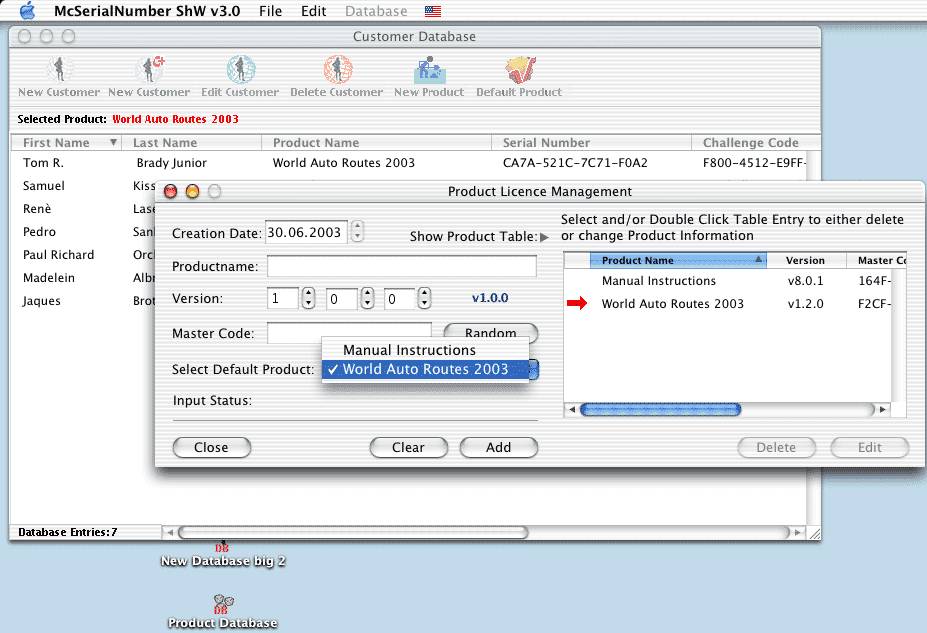Open the File menu
The height and width of the screenshot is (633, 927).
coord(270,12)
